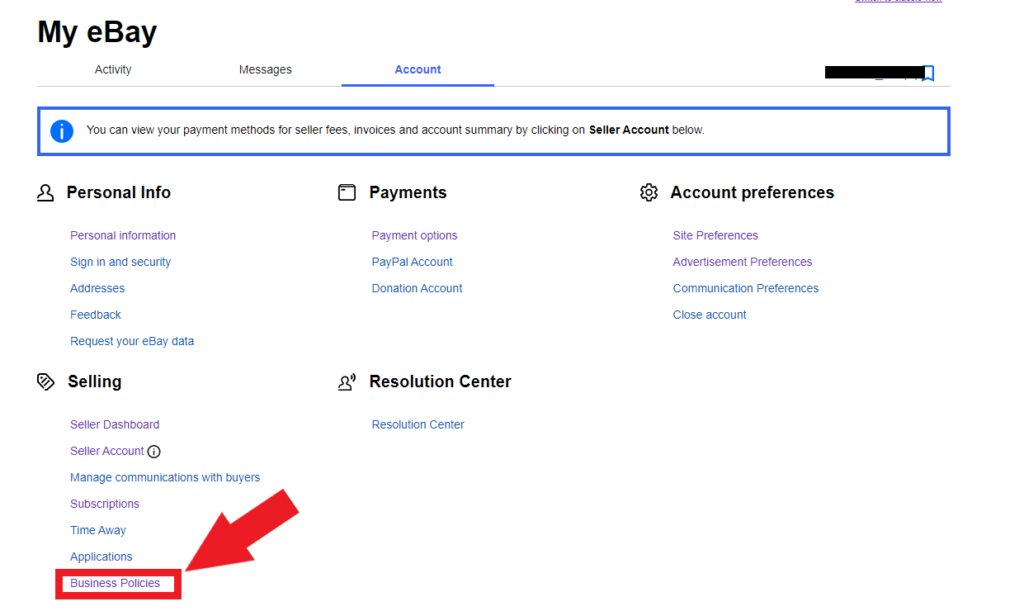Open the Activity tab
The width and height of the screenshot is (1024, 611).
pyautogui.click(x=113, y=69)
